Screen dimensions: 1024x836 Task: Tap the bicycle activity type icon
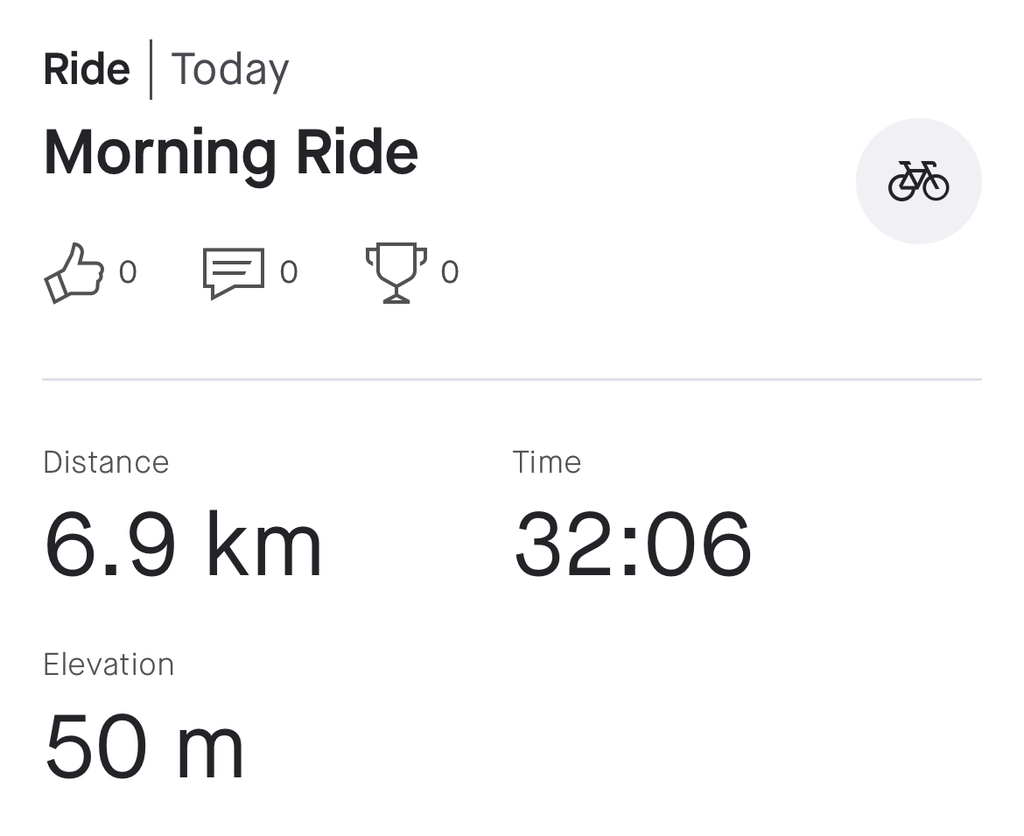[x=918, y=181]
